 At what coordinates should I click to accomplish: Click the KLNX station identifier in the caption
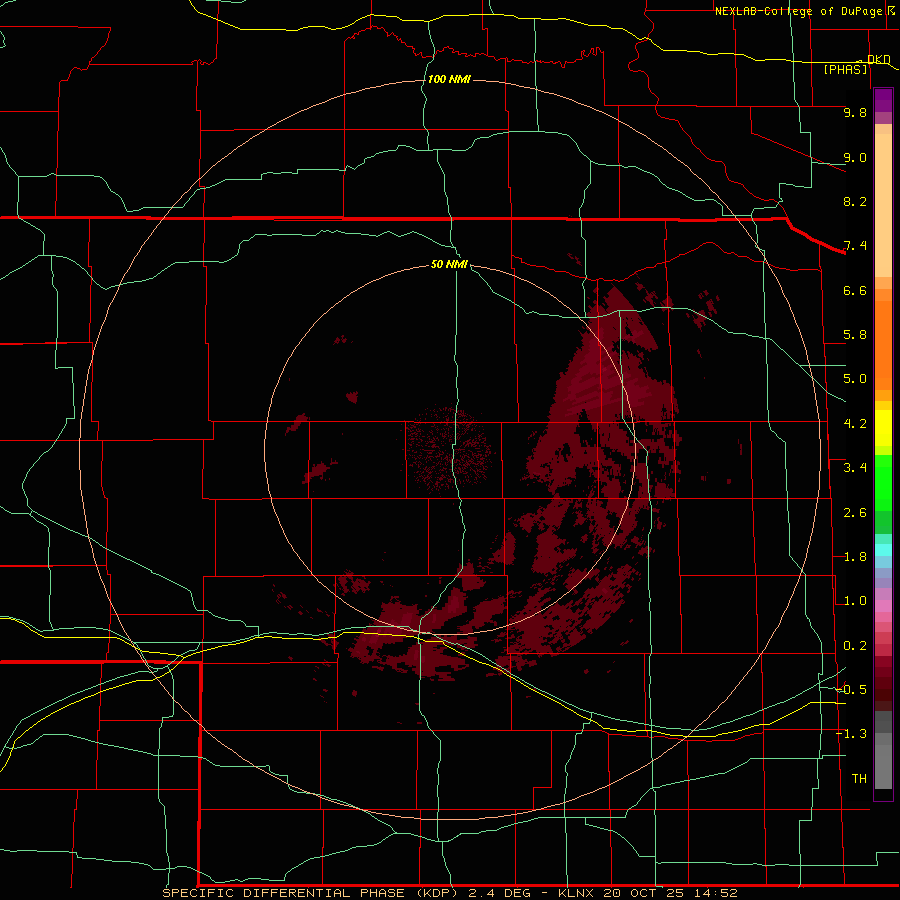[x=578, y=893]
